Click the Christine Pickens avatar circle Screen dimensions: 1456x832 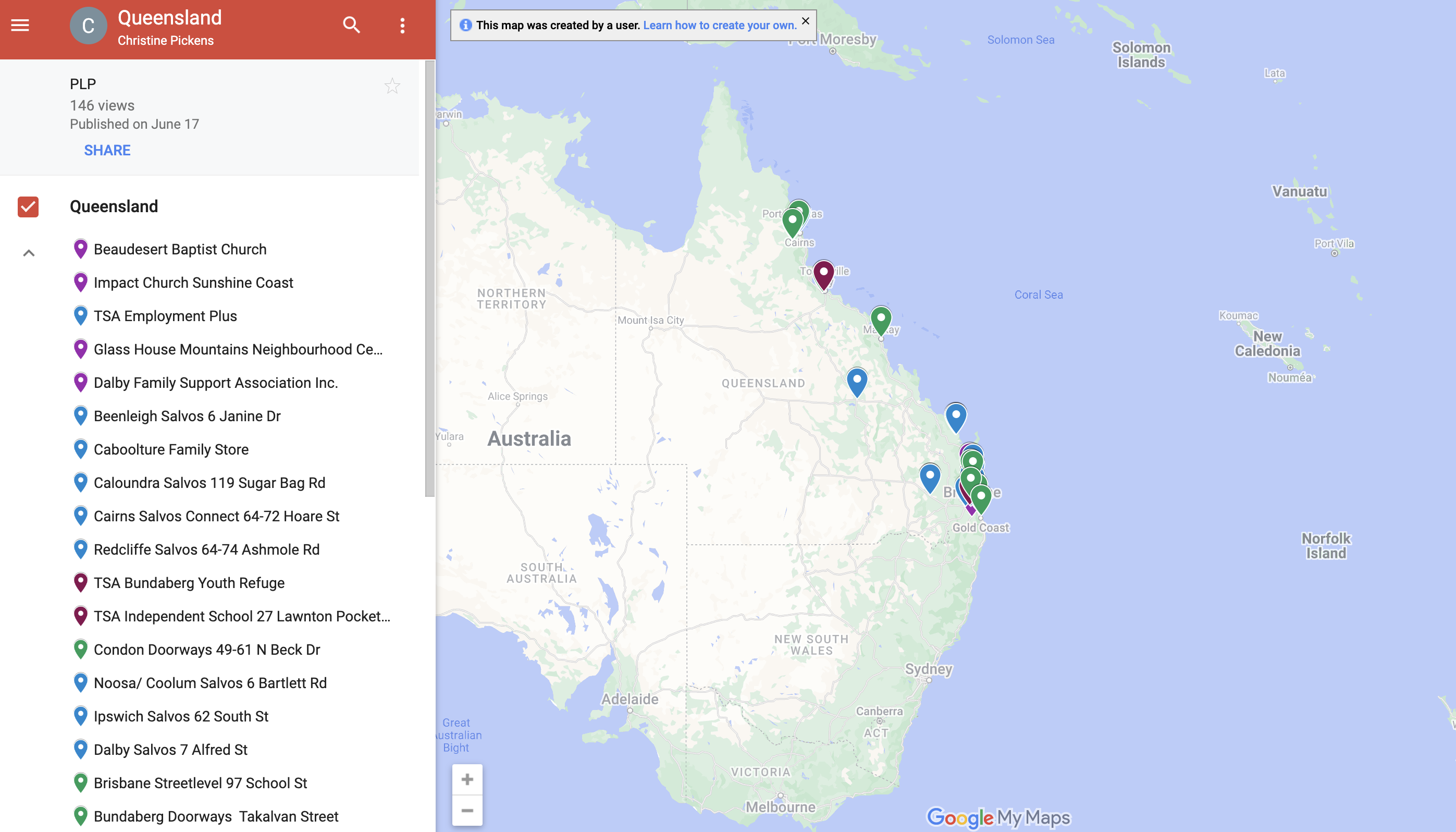[88, 26]
